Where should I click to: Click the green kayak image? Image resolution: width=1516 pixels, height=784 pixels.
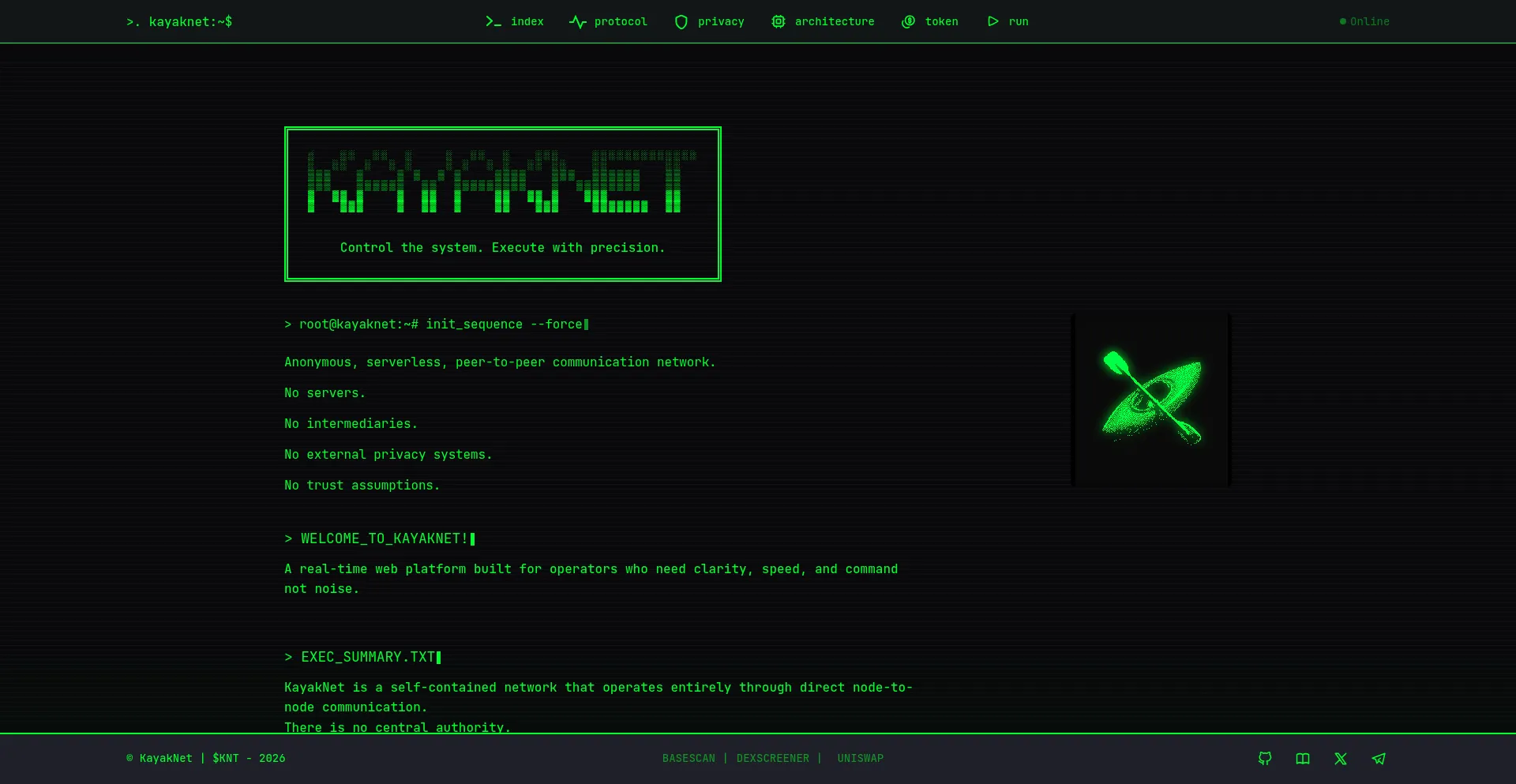1151,400
